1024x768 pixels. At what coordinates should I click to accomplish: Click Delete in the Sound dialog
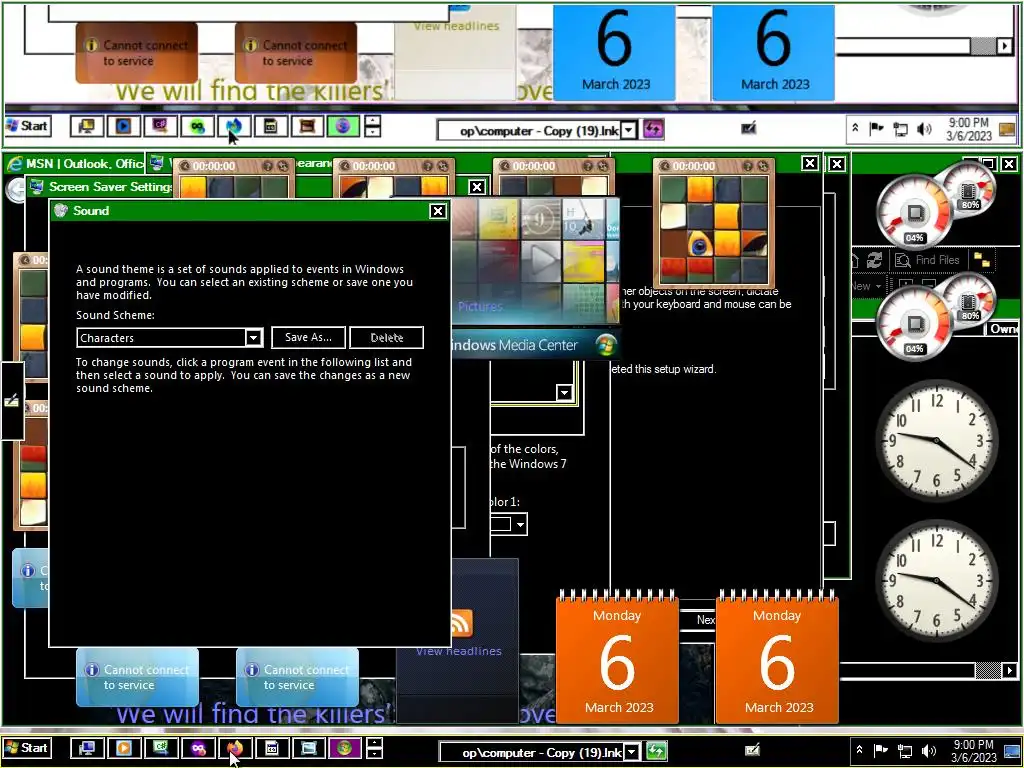click(x=387, y=338)
